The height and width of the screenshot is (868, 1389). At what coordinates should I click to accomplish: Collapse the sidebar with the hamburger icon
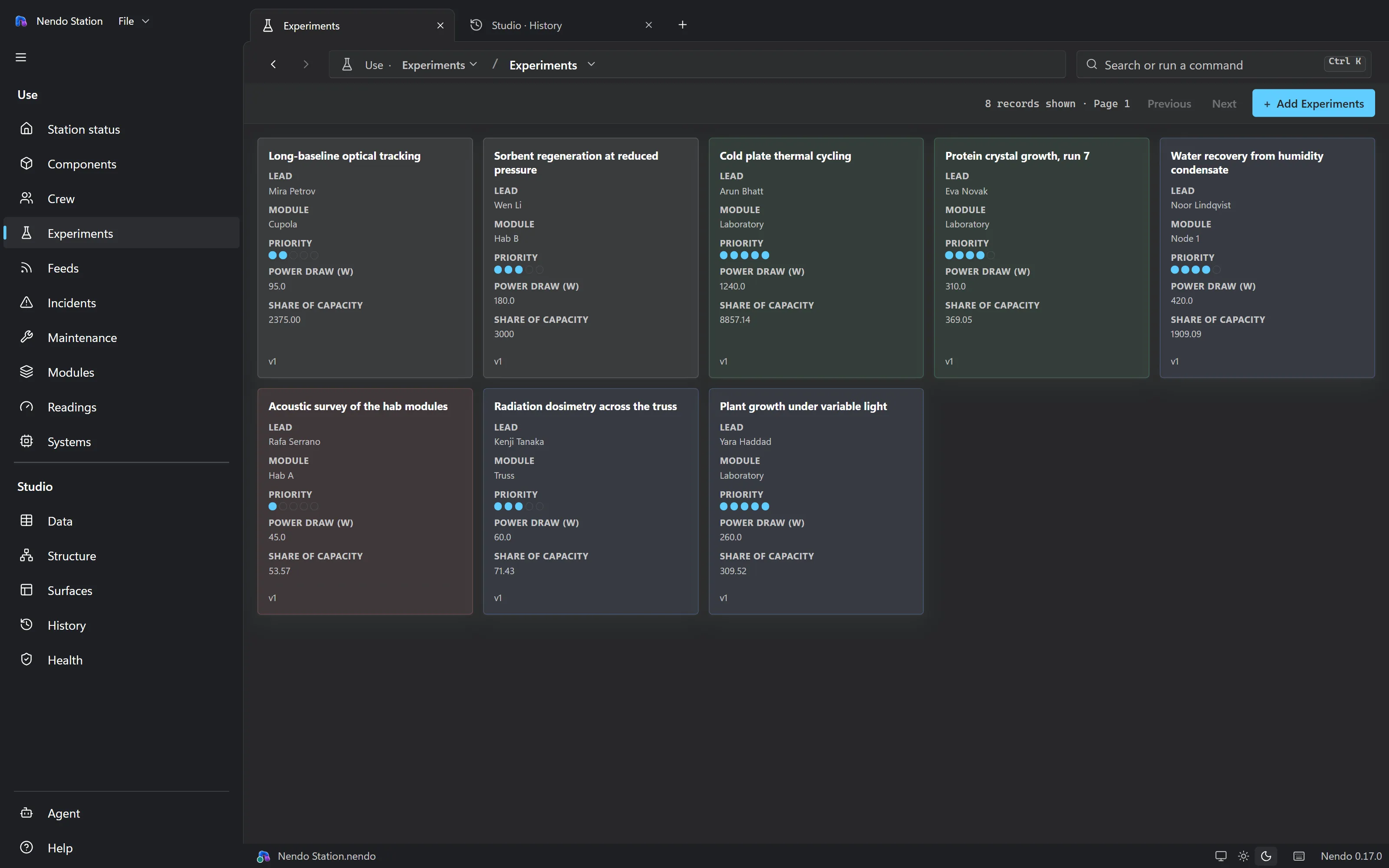tap(21, 57)
